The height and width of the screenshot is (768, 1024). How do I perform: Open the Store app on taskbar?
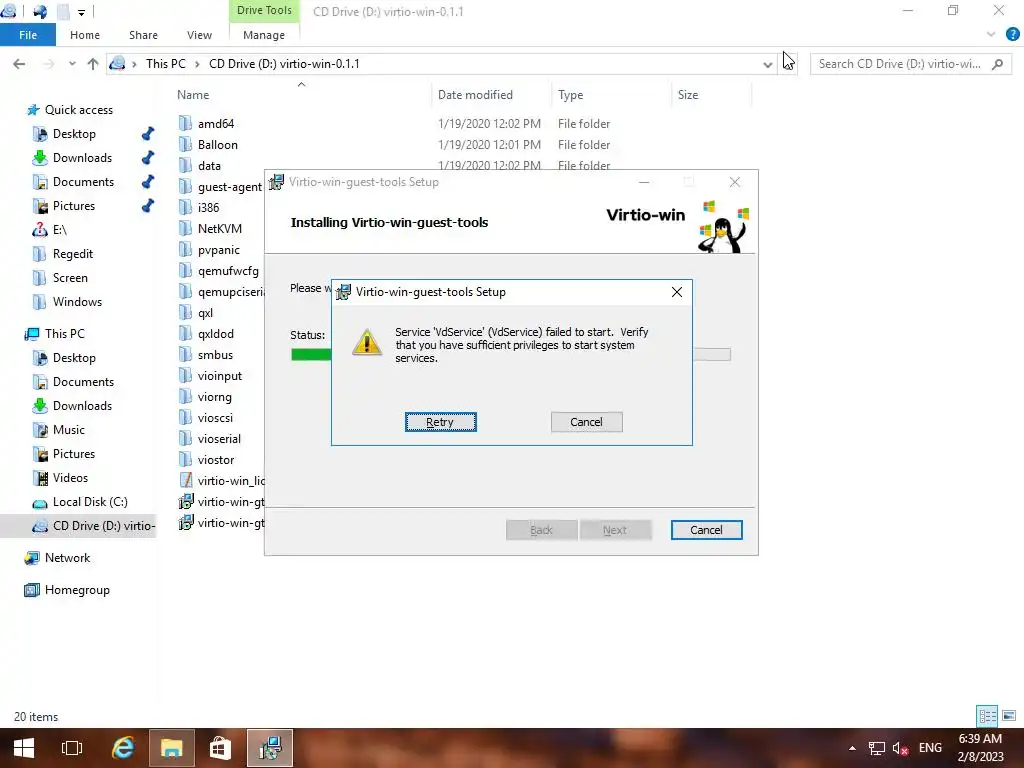220,748
